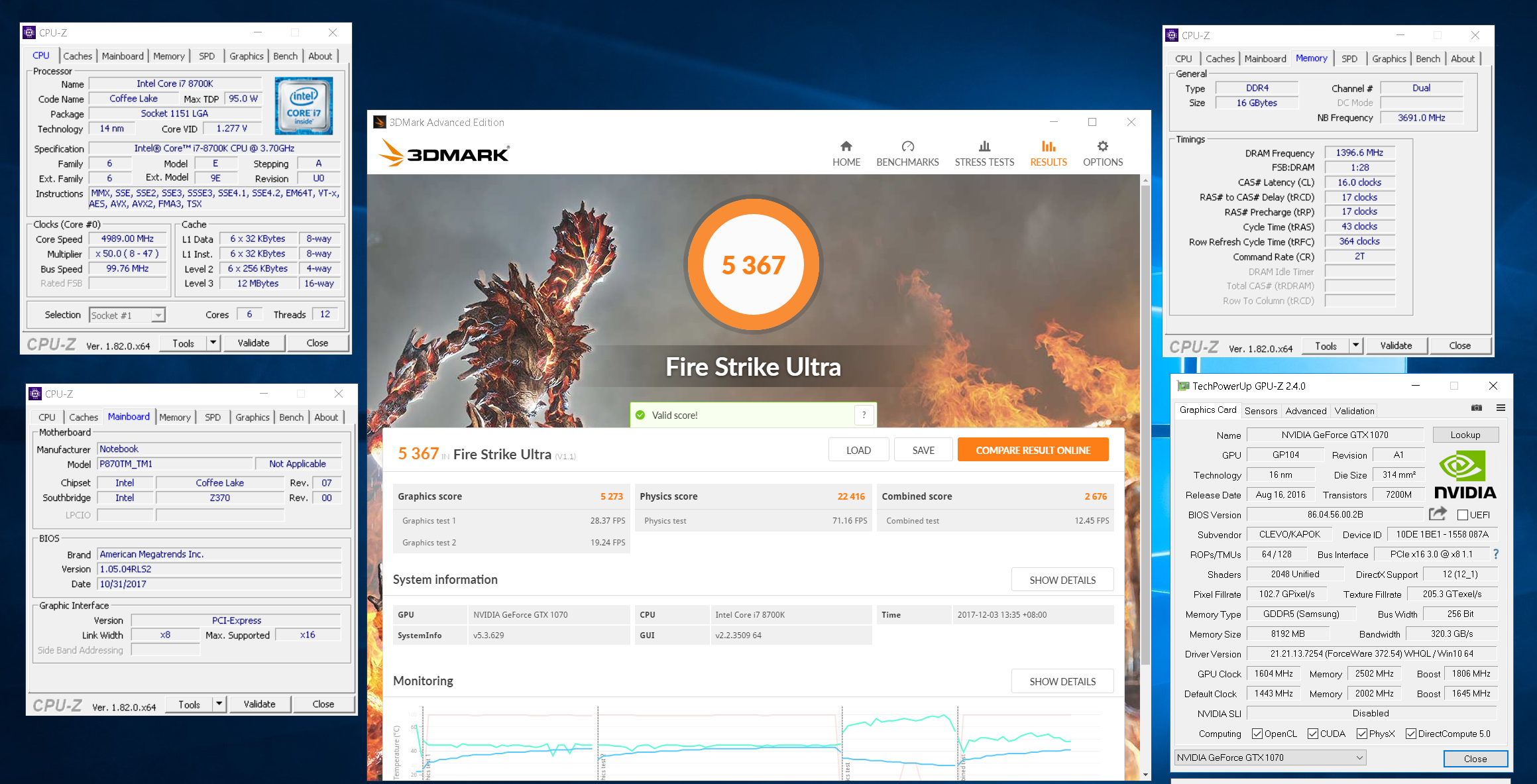Click Close button in CPU-Z Memory window

pyautogui.click(x=1459, y=346)
